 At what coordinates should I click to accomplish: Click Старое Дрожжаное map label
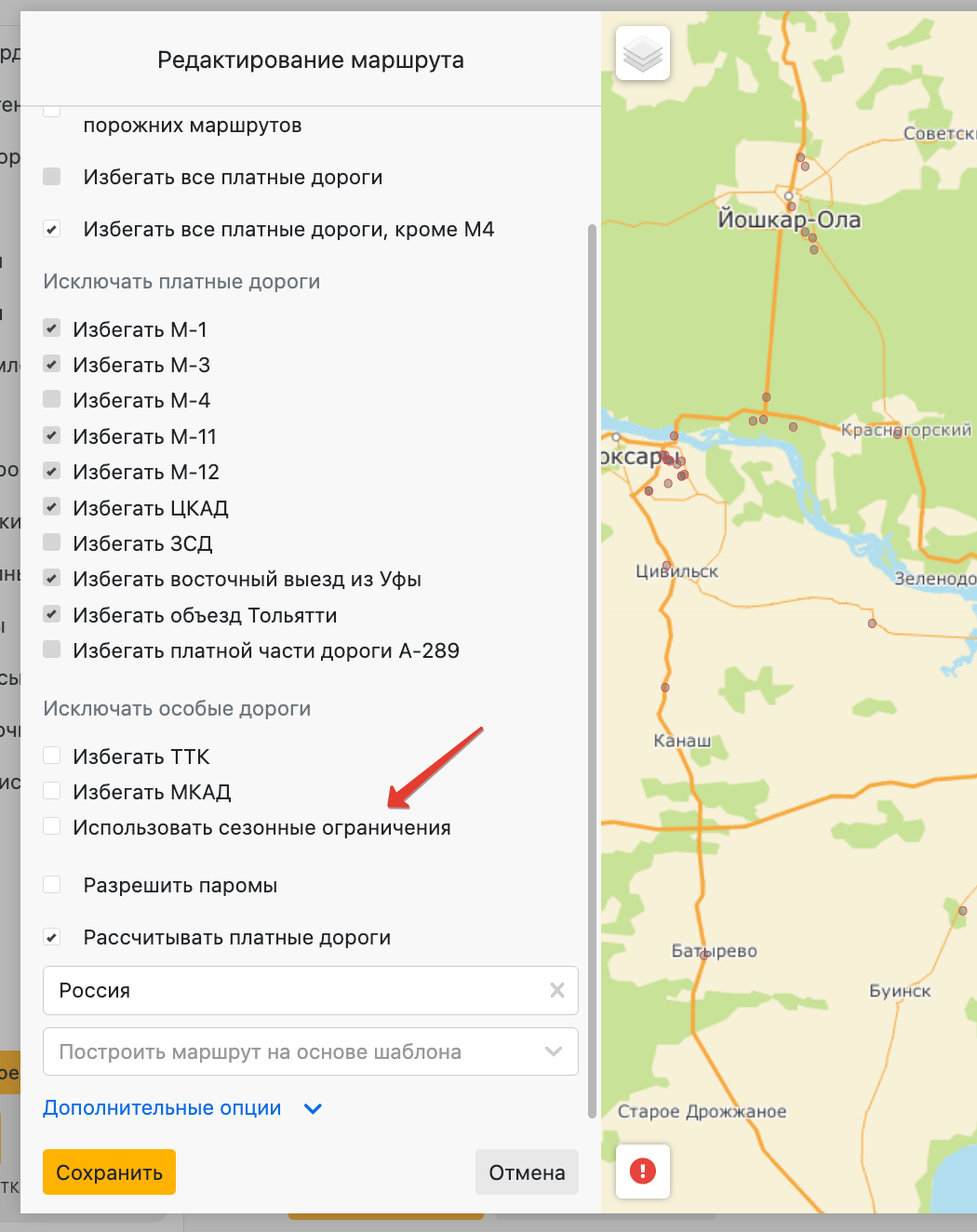pyautogui.click(x=703, y=1111)
